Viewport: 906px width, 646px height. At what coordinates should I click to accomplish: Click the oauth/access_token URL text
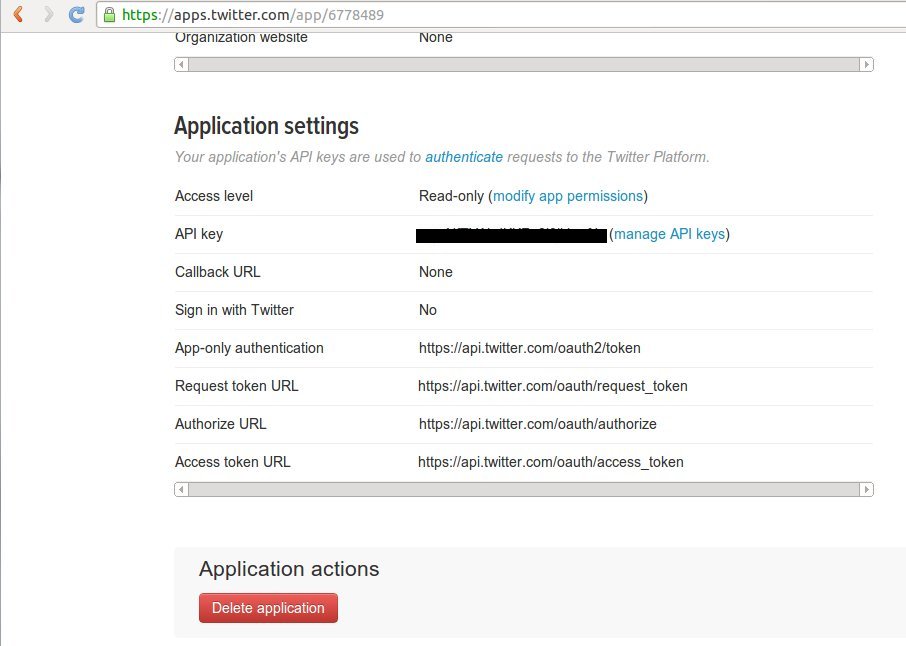click(x=551, y=462)
